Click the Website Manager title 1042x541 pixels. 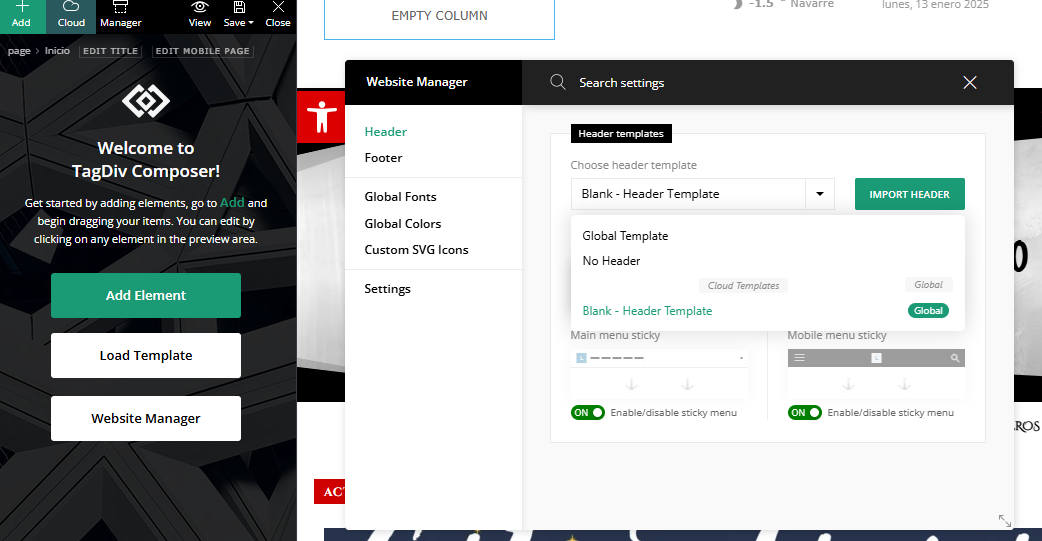pyautogui.click(x=417, y=82)
